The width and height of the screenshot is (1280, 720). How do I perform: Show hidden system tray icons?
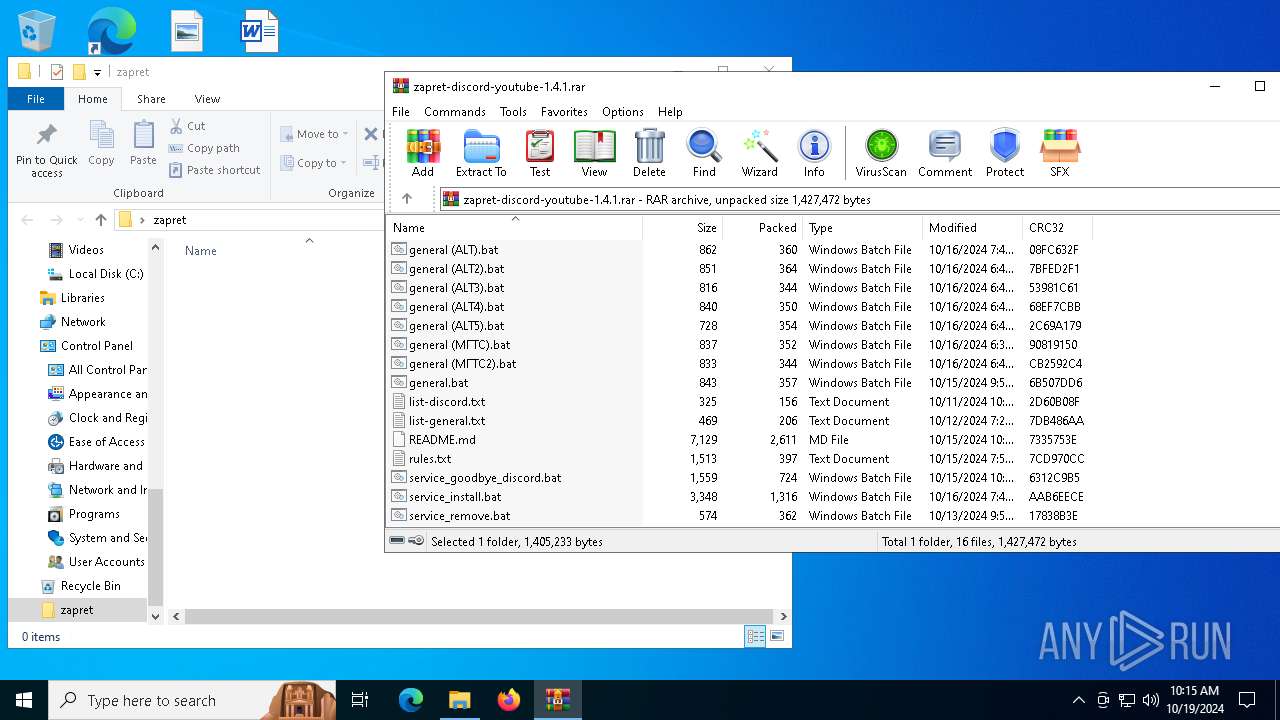click(x=1078, y=700)
